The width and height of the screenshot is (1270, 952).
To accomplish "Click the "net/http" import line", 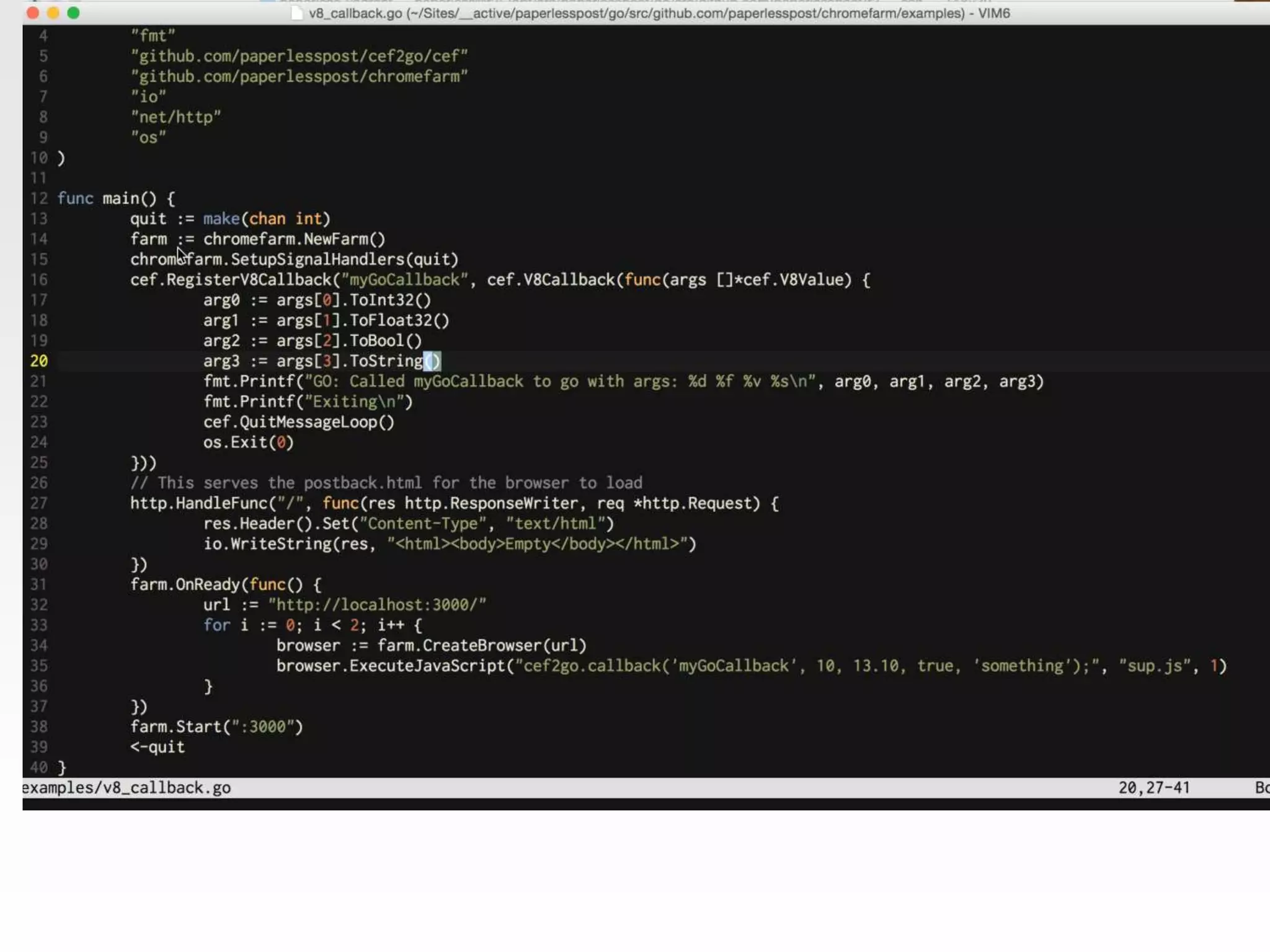I will coord(175,117).
